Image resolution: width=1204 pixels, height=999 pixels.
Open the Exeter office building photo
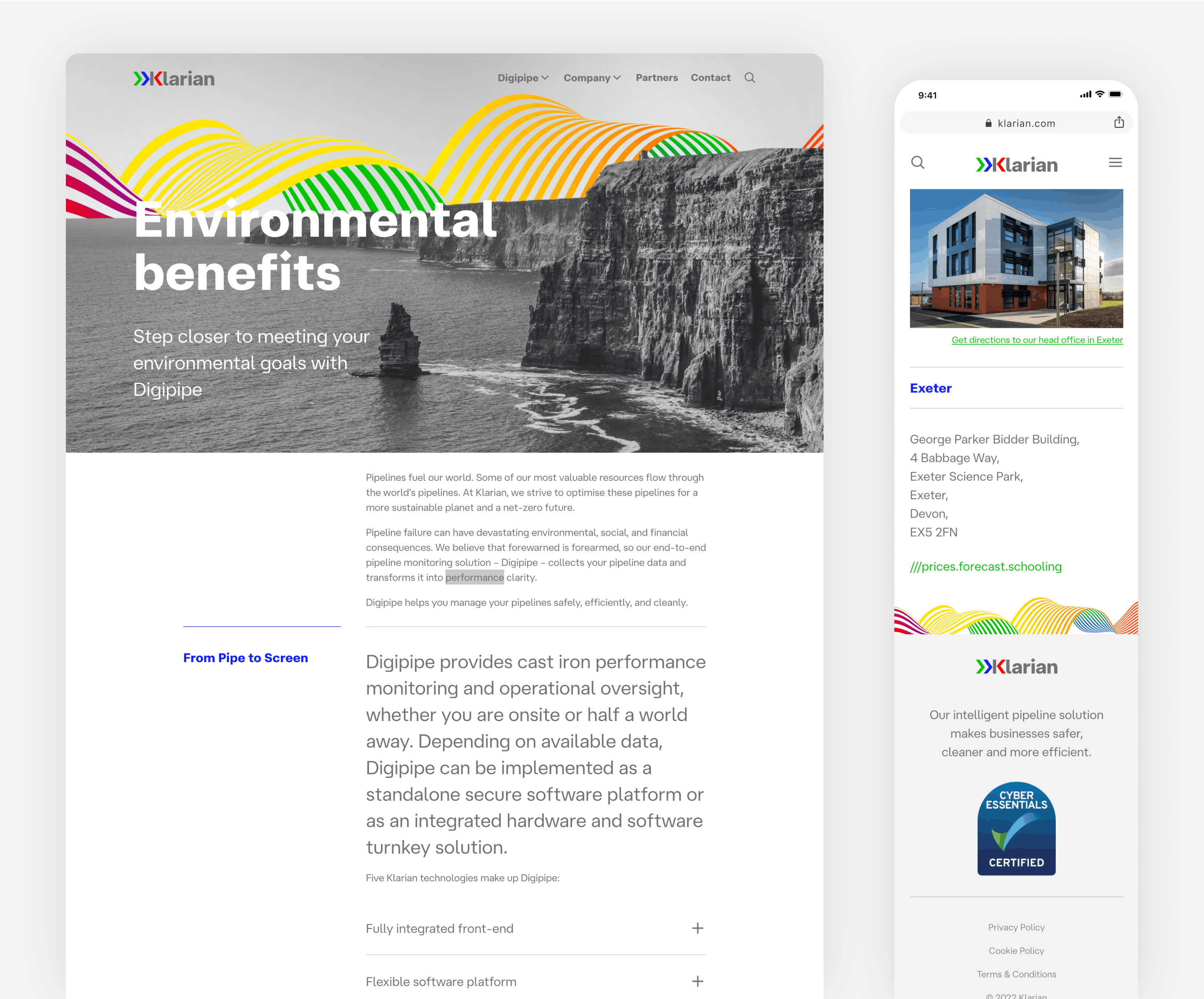pyautogui.click(x=1016, y=259)
